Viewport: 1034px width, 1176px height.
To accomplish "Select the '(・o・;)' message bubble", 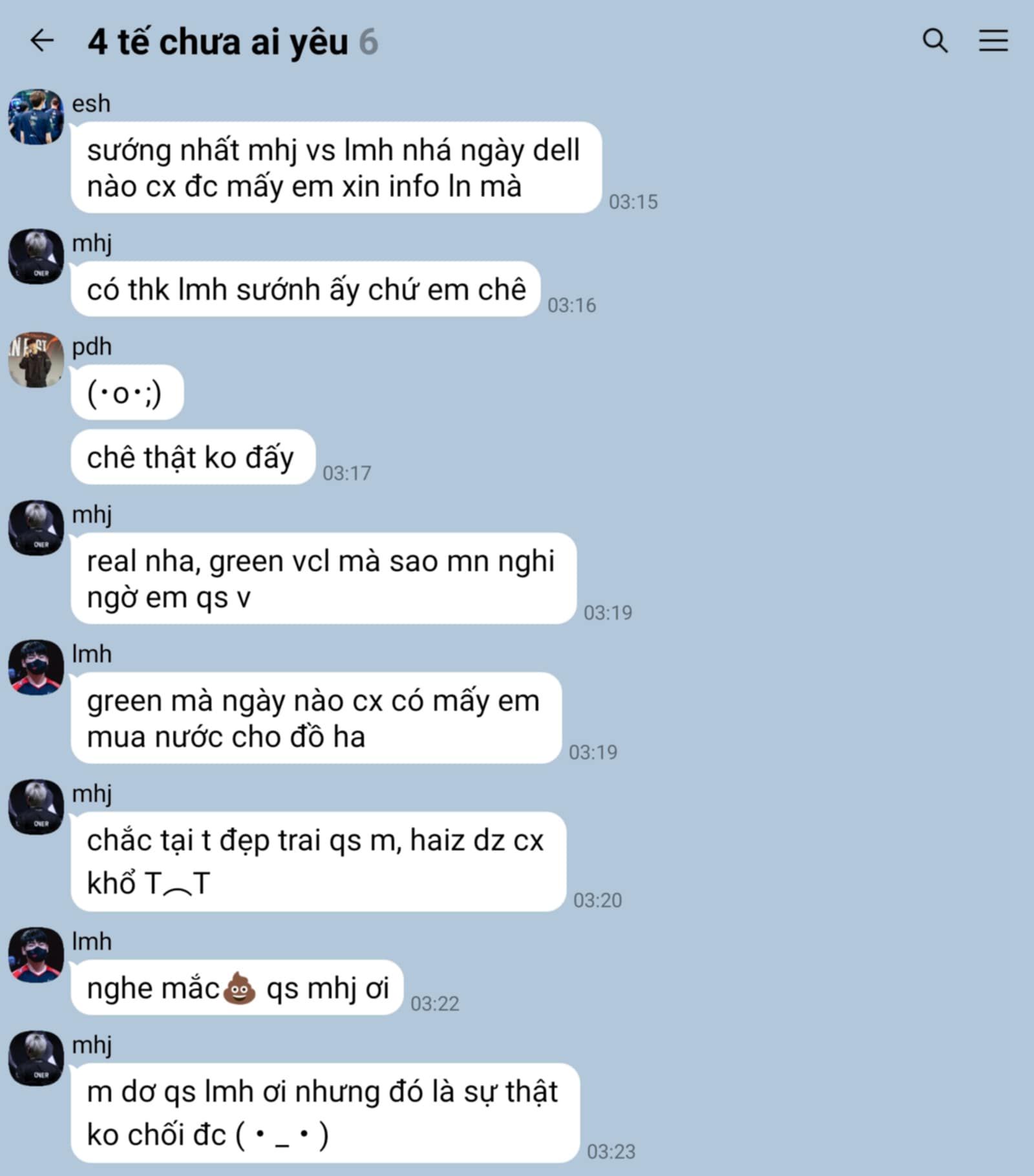I will [127, 392].
